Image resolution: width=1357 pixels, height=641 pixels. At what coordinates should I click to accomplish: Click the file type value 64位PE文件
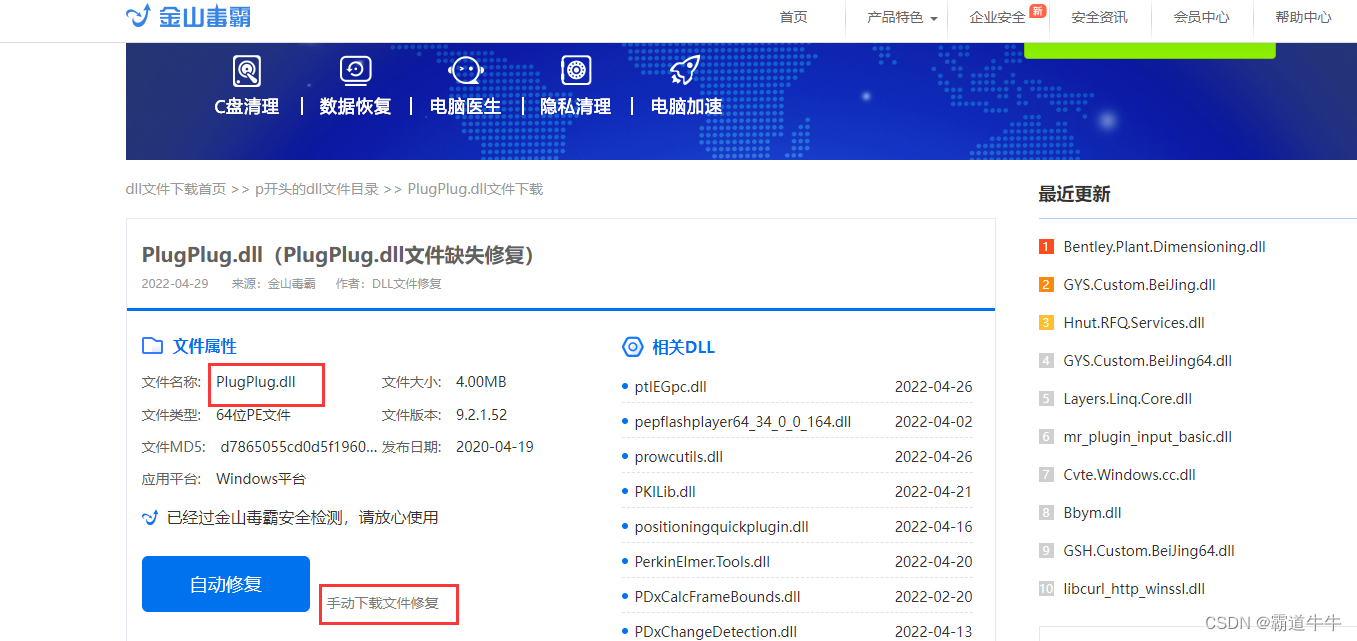click(253, 415)
